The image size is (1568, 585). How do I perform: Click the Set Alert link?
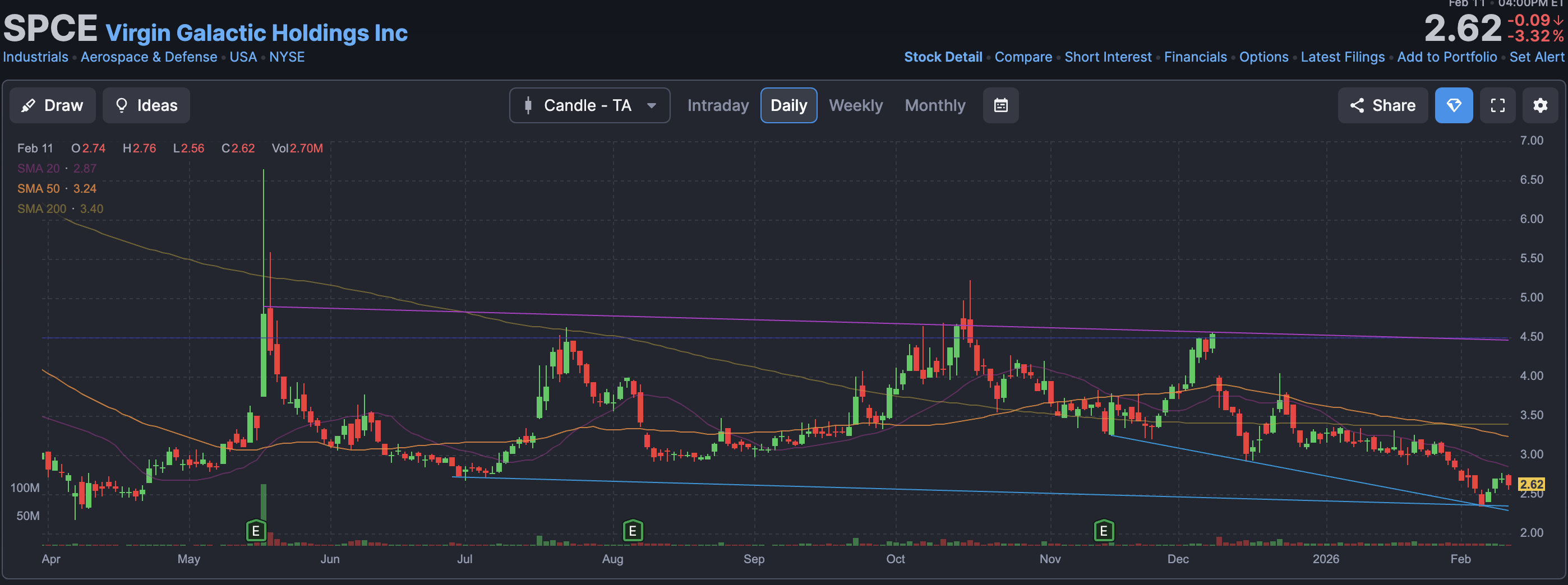(x=1537, y=57)
